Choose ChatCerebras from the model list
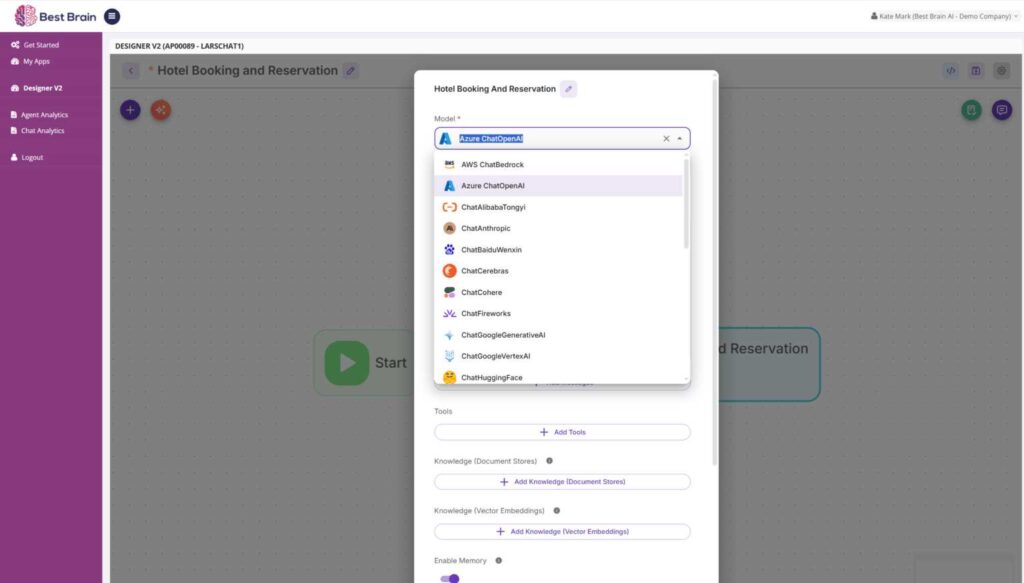This screenshot has height=583, width=1024. (558, 271)
